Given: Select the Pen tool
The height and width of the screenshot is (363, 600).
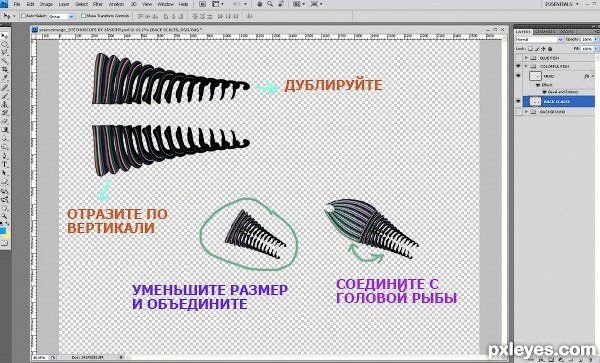Looking at the screenshot, I should (x=5, y=156).
